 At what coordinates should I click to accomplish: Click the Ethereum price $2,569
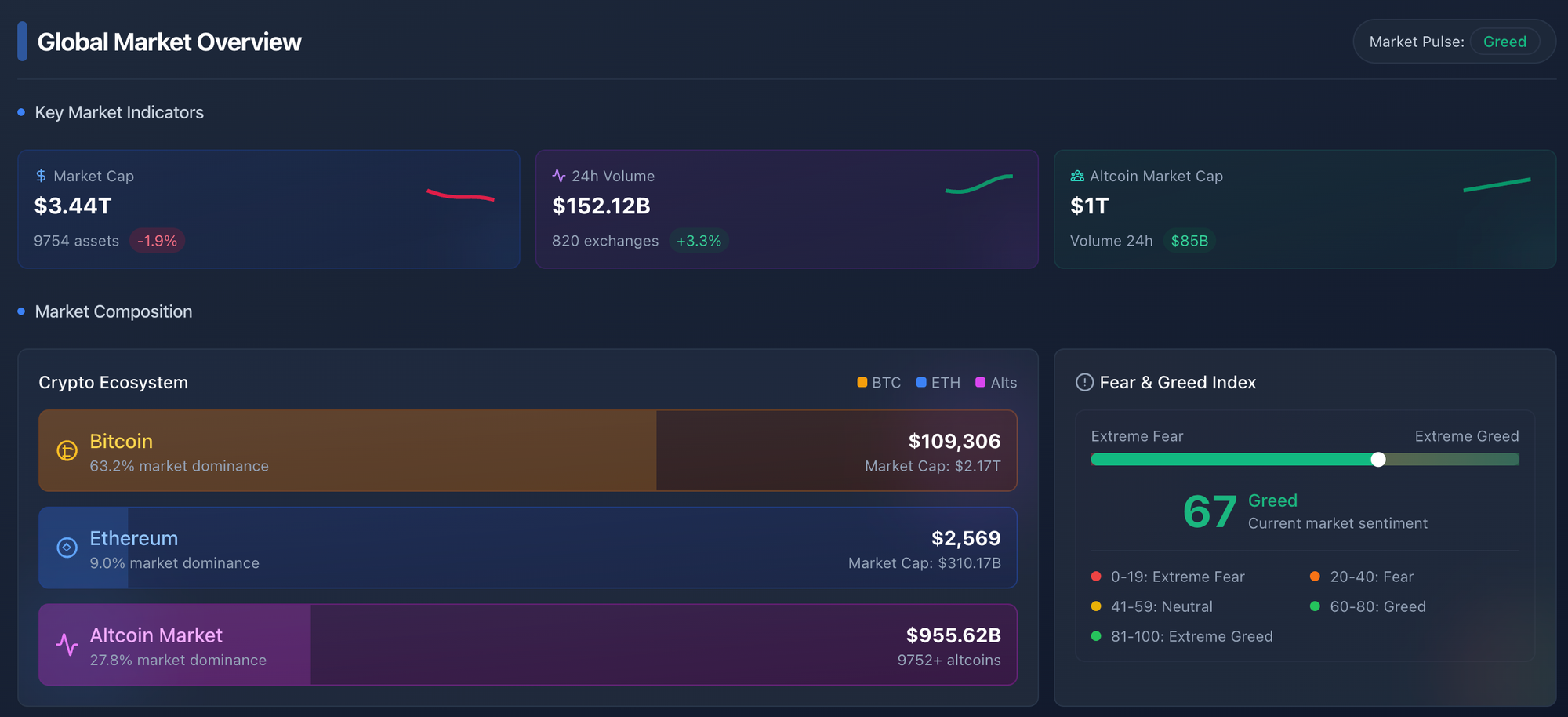[x=966, y=538]
